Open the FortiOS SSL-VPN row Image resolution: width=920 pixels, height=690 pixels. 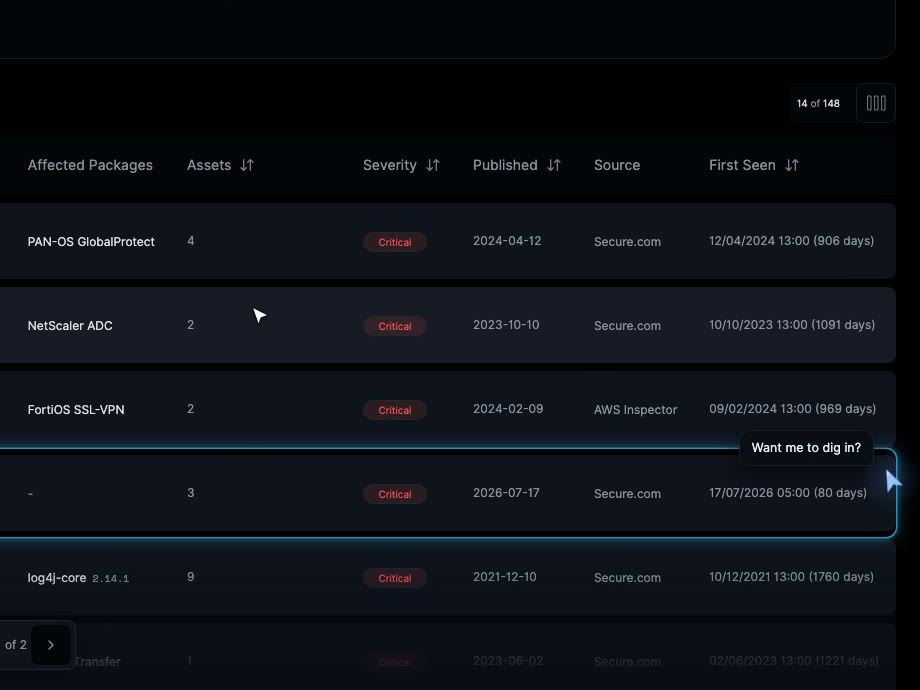pos(447,409)
